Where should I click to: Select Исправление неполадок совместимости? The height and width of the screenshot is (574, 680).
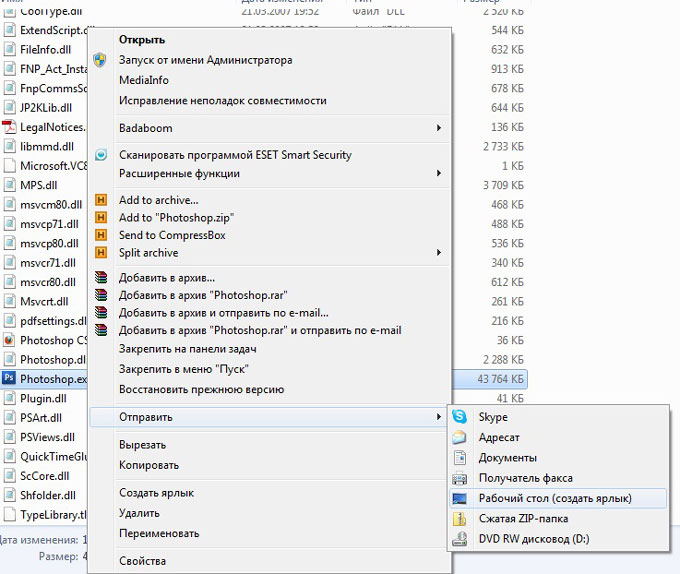point(223,101)
